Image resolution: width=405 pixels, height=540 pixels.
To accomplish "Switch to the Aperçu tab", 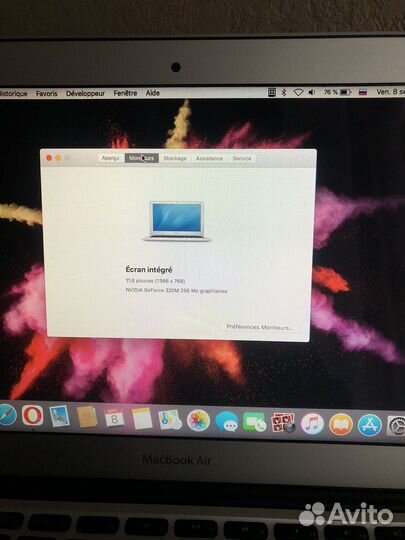I will click(110, 158).
